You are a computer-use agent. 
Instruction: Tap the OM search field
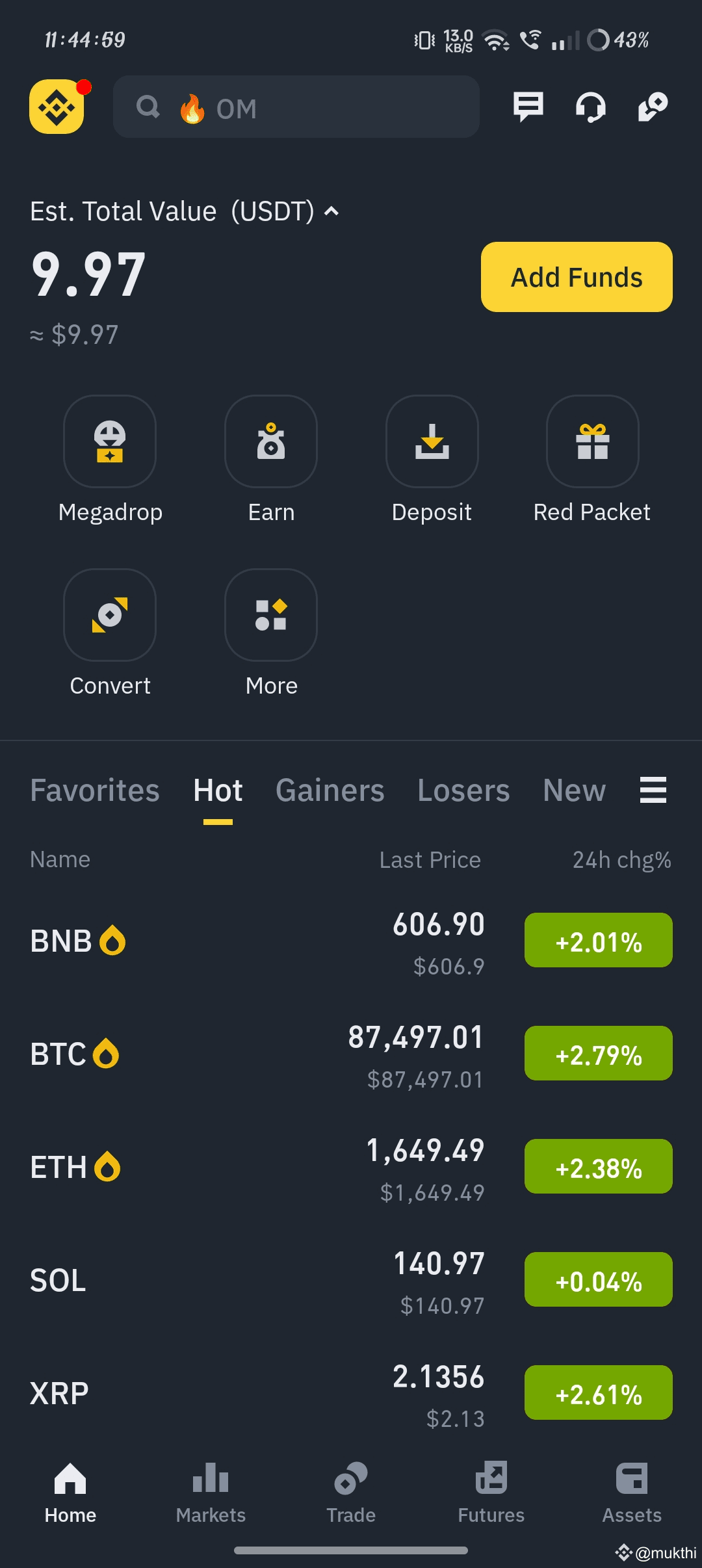[296, 107]
